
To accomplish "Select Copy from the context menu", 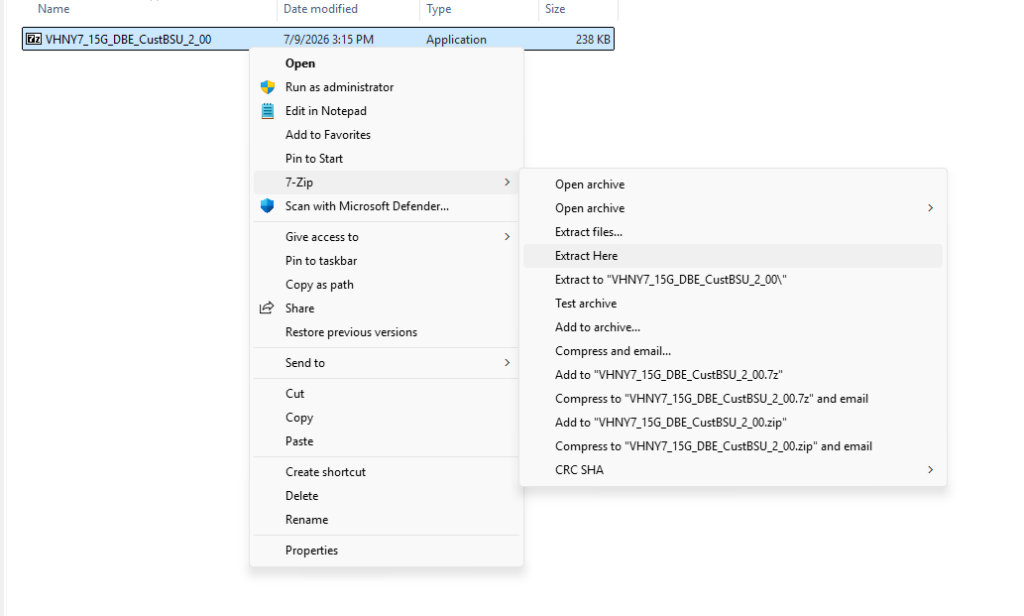I will pos(387,417).
